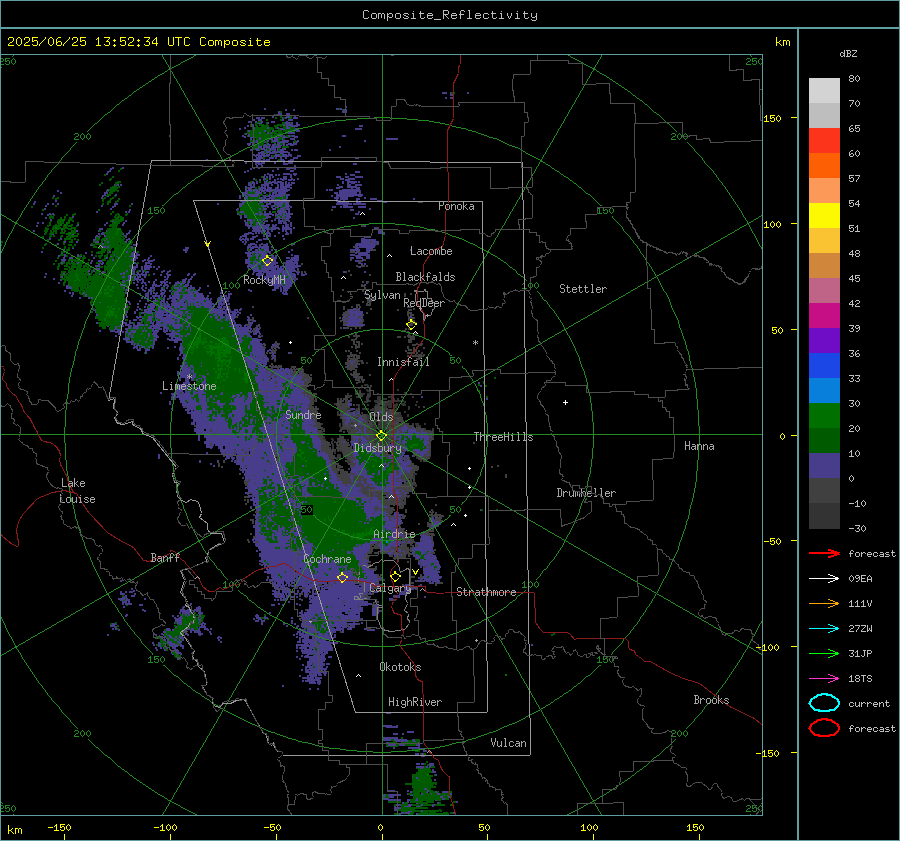Click the Hanna city label
Viewport: 900px width, 841px height.
[699, 446]
